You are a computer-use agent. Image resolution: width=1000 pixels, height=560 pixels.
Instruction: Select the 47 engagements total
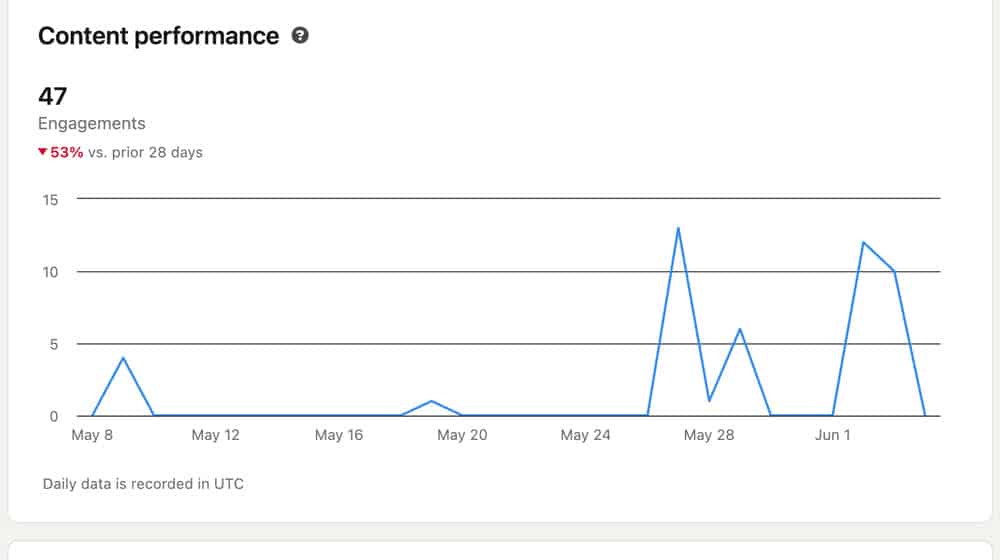click(52, 96)
